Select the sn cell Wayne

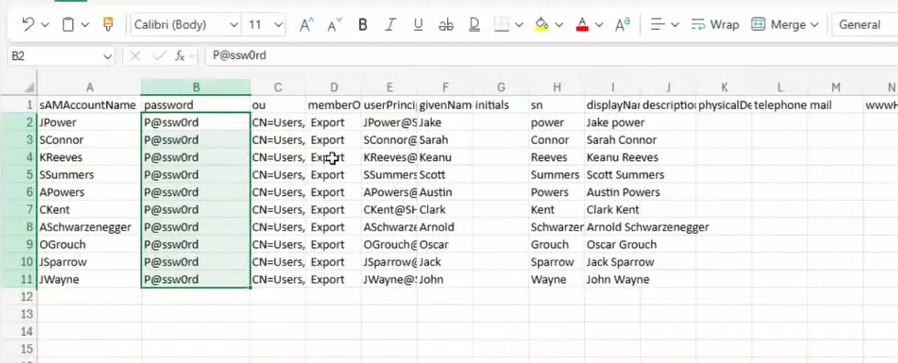[557, 279]
